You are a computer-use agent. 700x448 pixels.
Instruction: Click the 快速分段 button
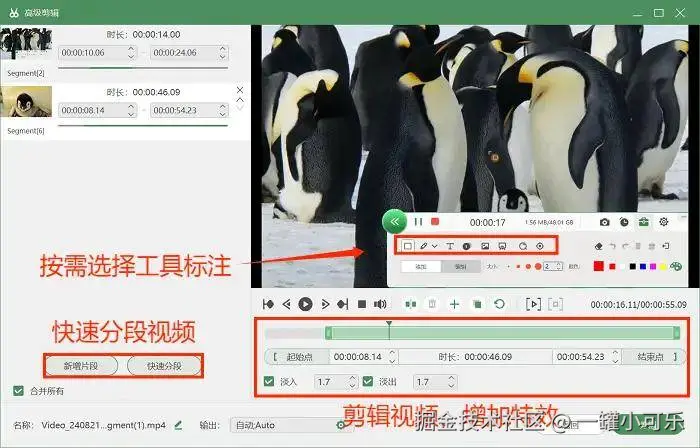(x=164, y=366)
